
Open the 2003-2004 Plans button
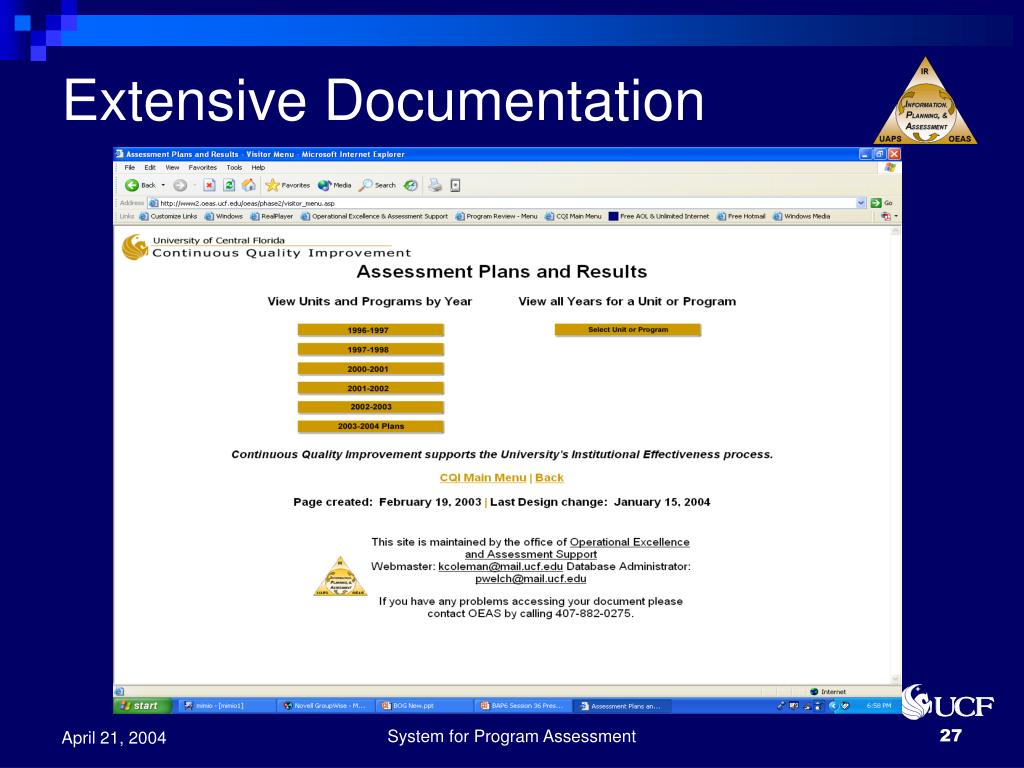click(x=370, y=426)
